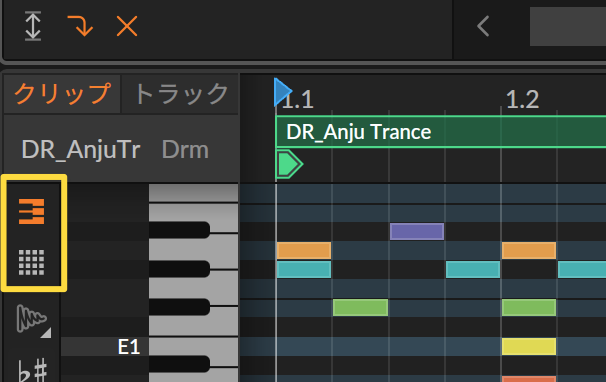Image resolution: width=606 pixels, height=382 pixels.
Task: Click the left chevron arrow
Action: [483, 26]
